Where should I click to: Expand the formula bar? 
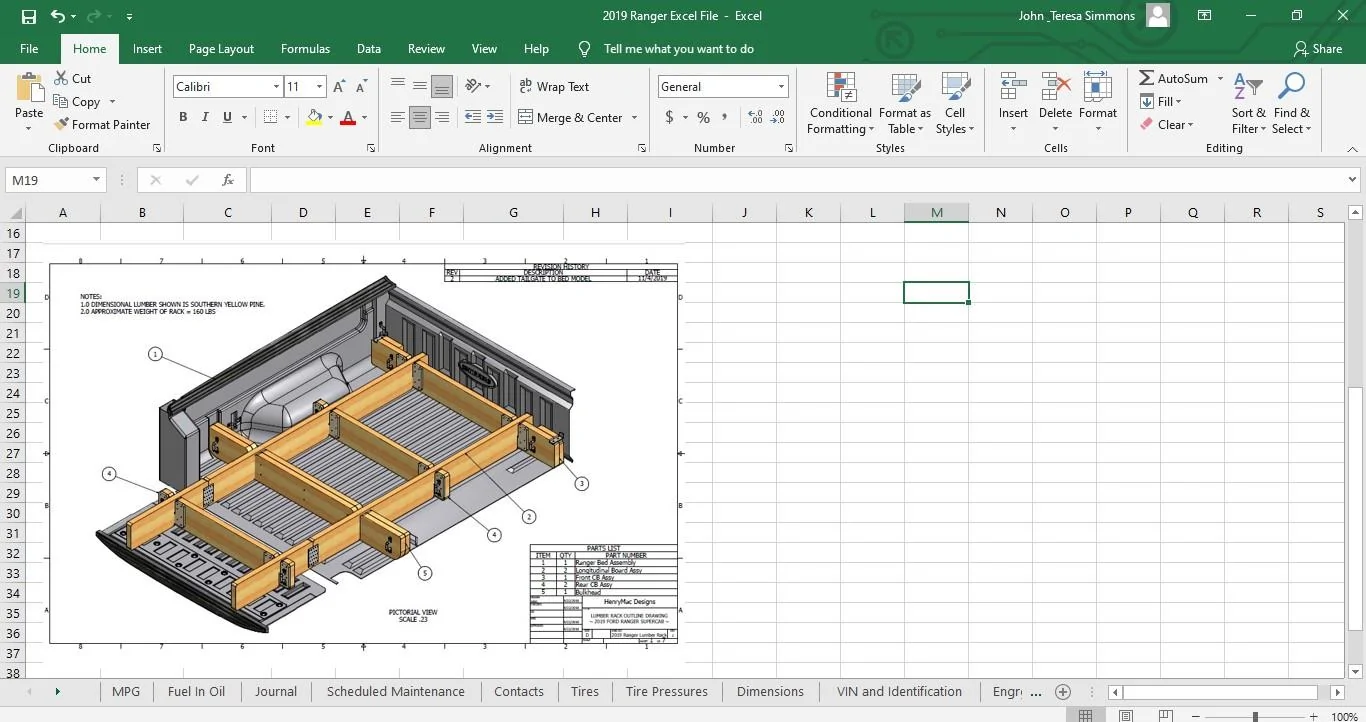point(1353,180)
